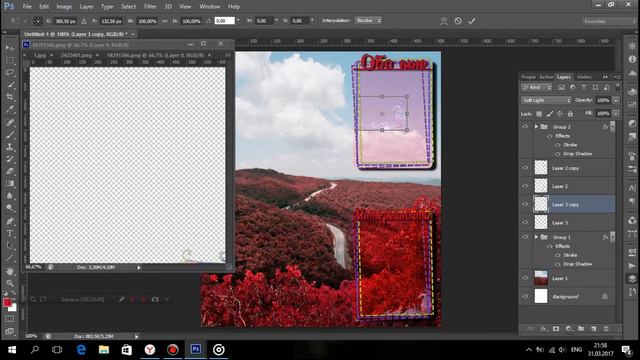Hide Layer 1 with its eye icon
Viewport: 640px width, 360px height.
click(525, 278)
